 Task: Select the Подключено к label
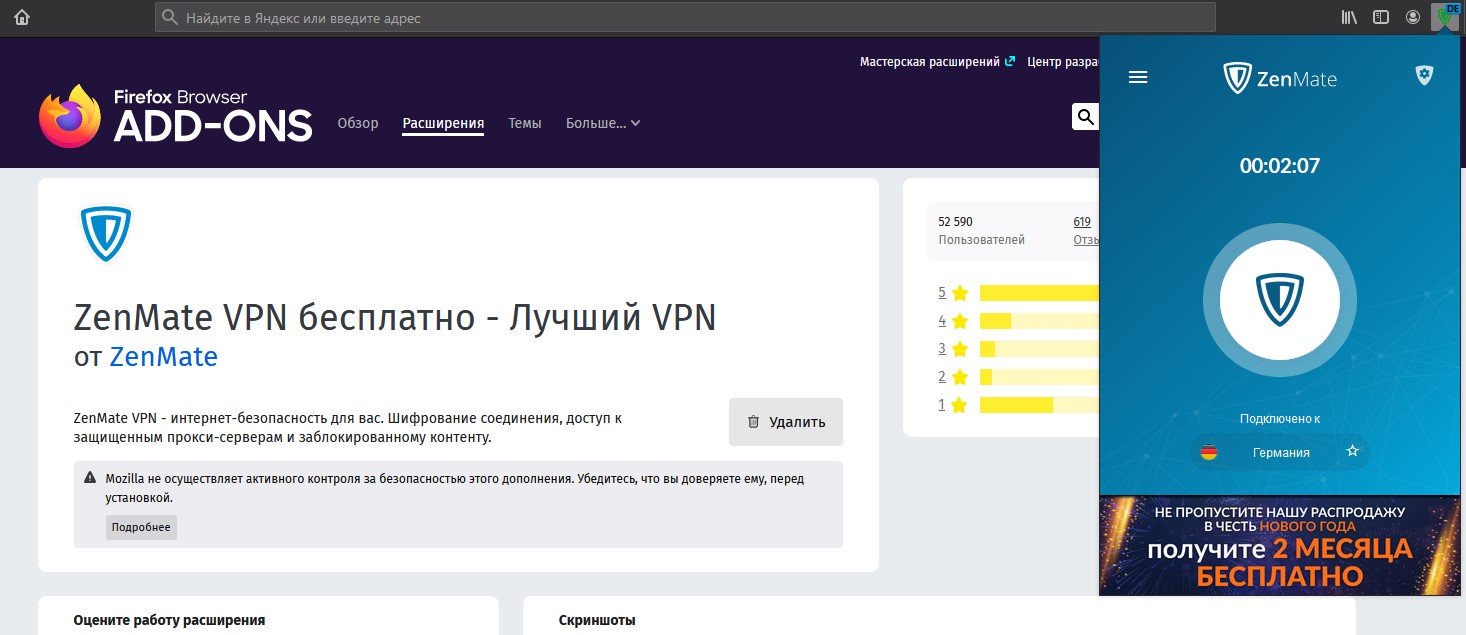(x=1280, y=419)
